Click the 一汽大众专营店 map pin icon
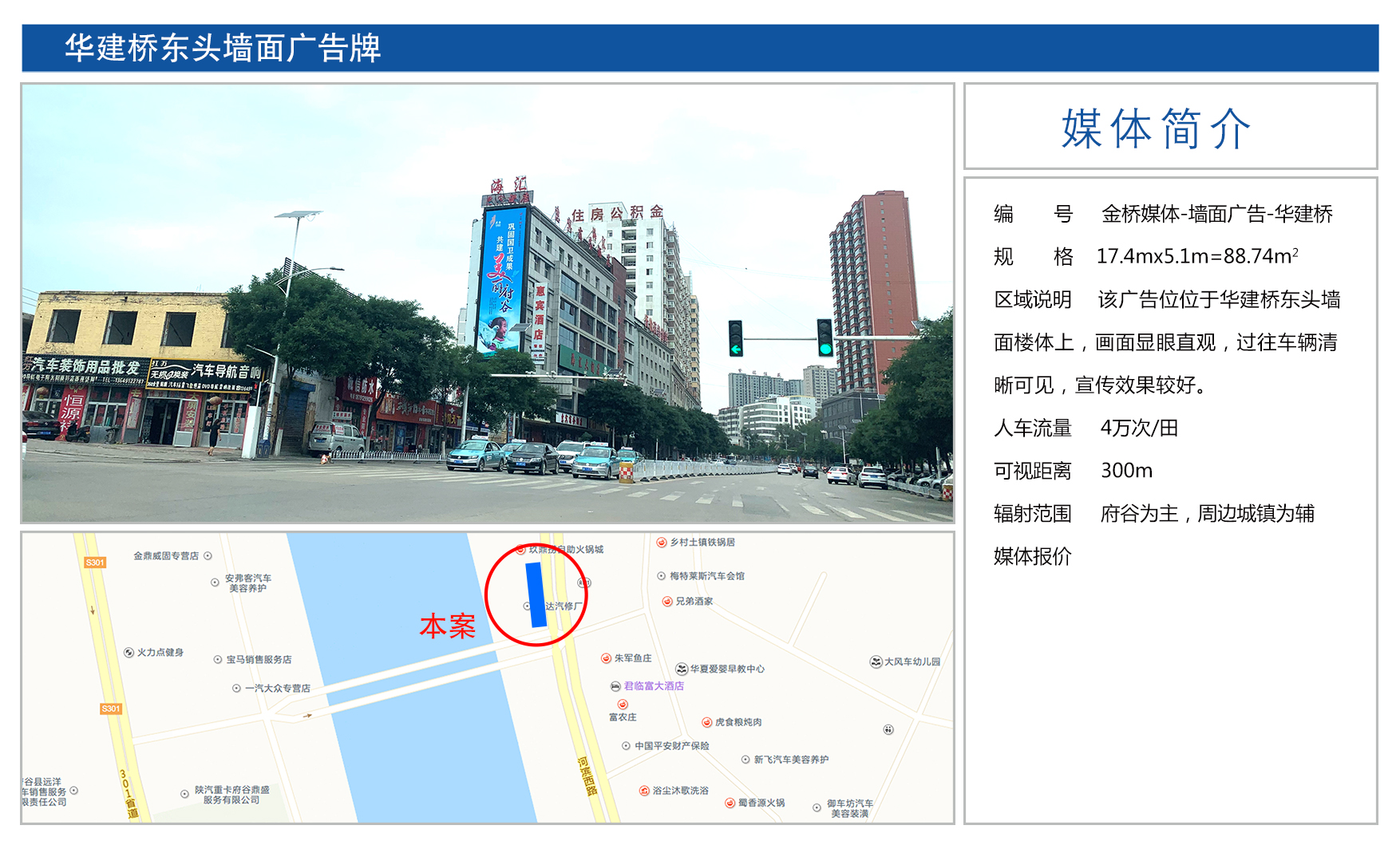This screenshot has width=1400, height=849. (x=236, y=689)
